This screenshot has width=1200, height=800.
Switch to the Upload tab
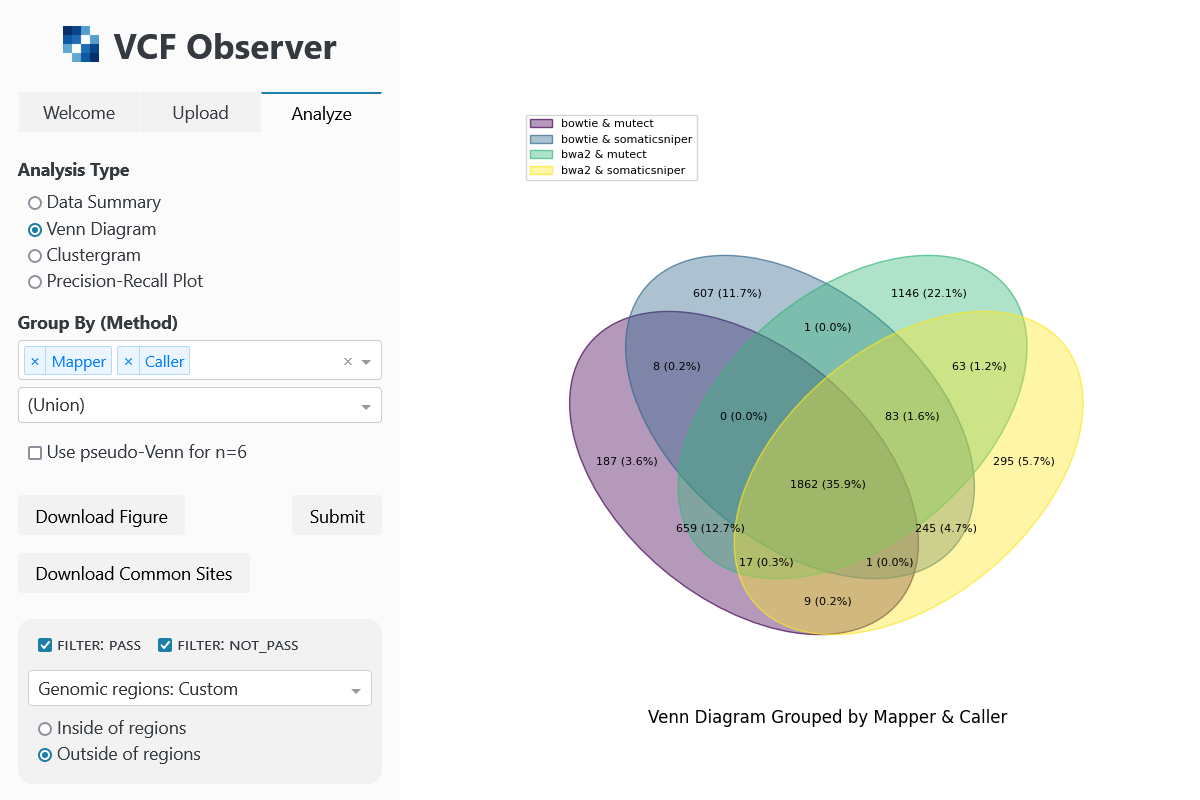pos(200,113)
